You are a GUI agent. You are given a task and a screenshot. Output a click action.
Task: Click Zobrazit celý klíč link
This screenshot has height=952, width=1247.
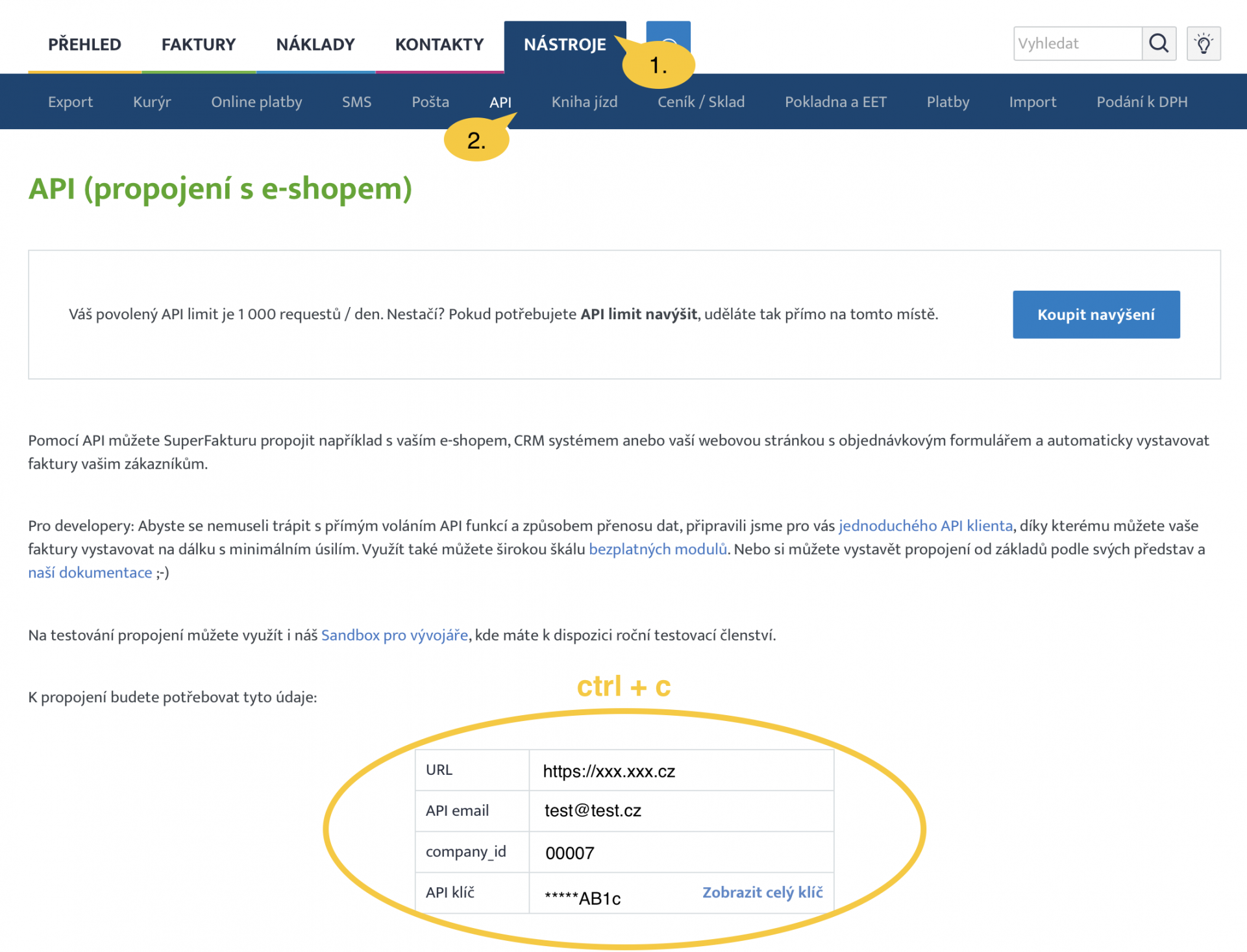pos(762,892)
